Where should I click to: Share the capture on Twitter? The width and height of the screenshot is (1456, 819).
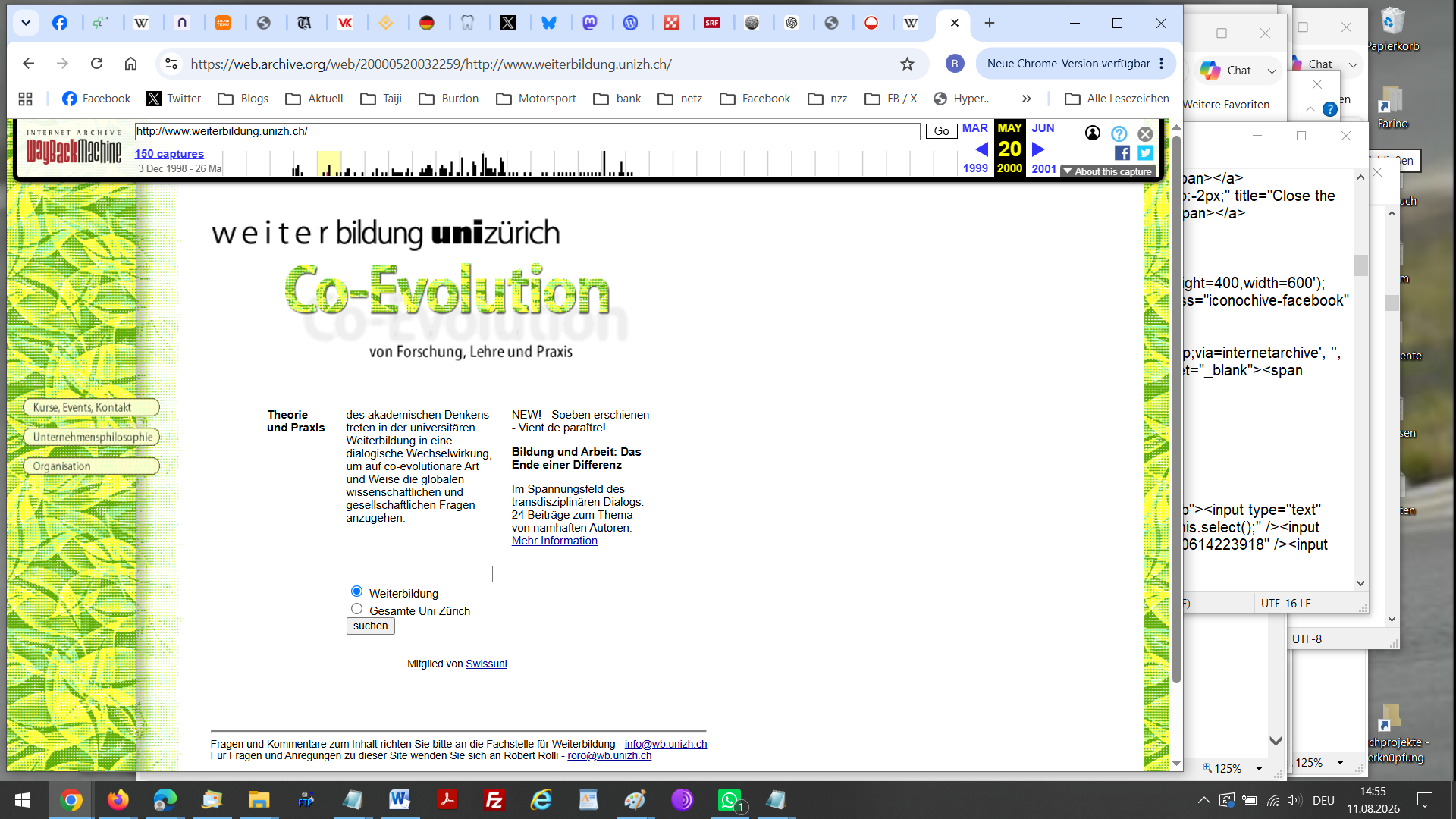pyautogui.click(x=1145, y=152)
